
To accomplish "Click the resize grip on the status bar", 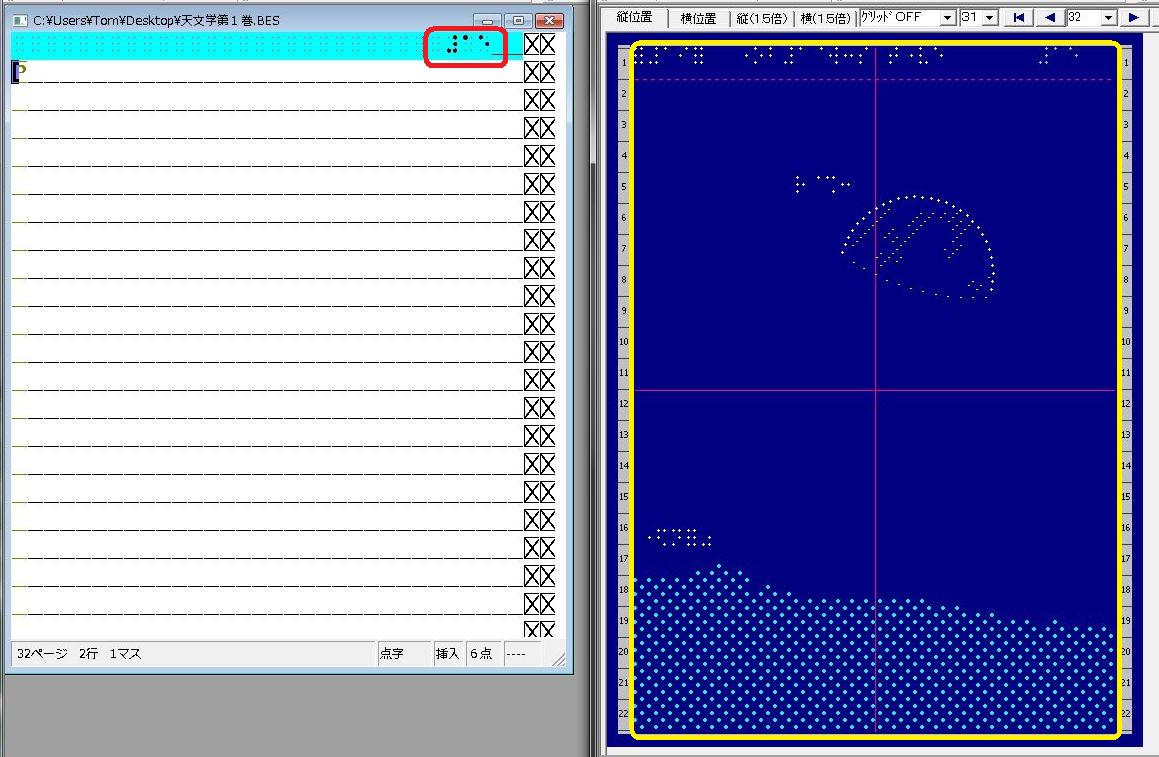I will (x=558, y=659).
